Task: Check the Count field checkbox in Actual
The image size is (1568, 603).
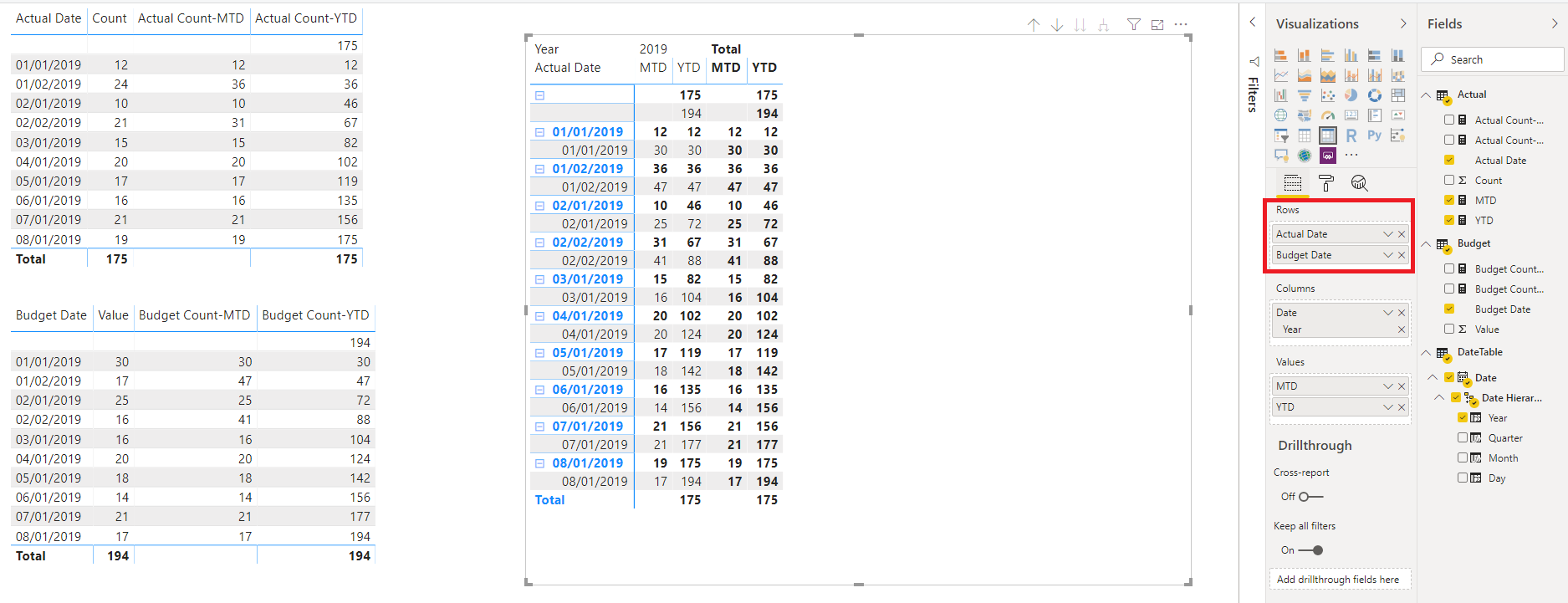Action: point(1449,180)
